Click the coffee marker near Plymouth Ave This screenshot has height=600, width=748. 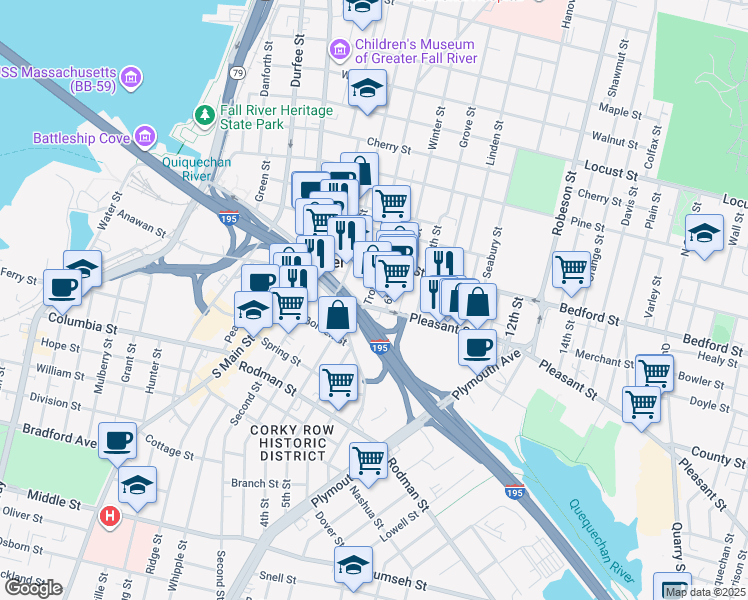pos(477,347)
